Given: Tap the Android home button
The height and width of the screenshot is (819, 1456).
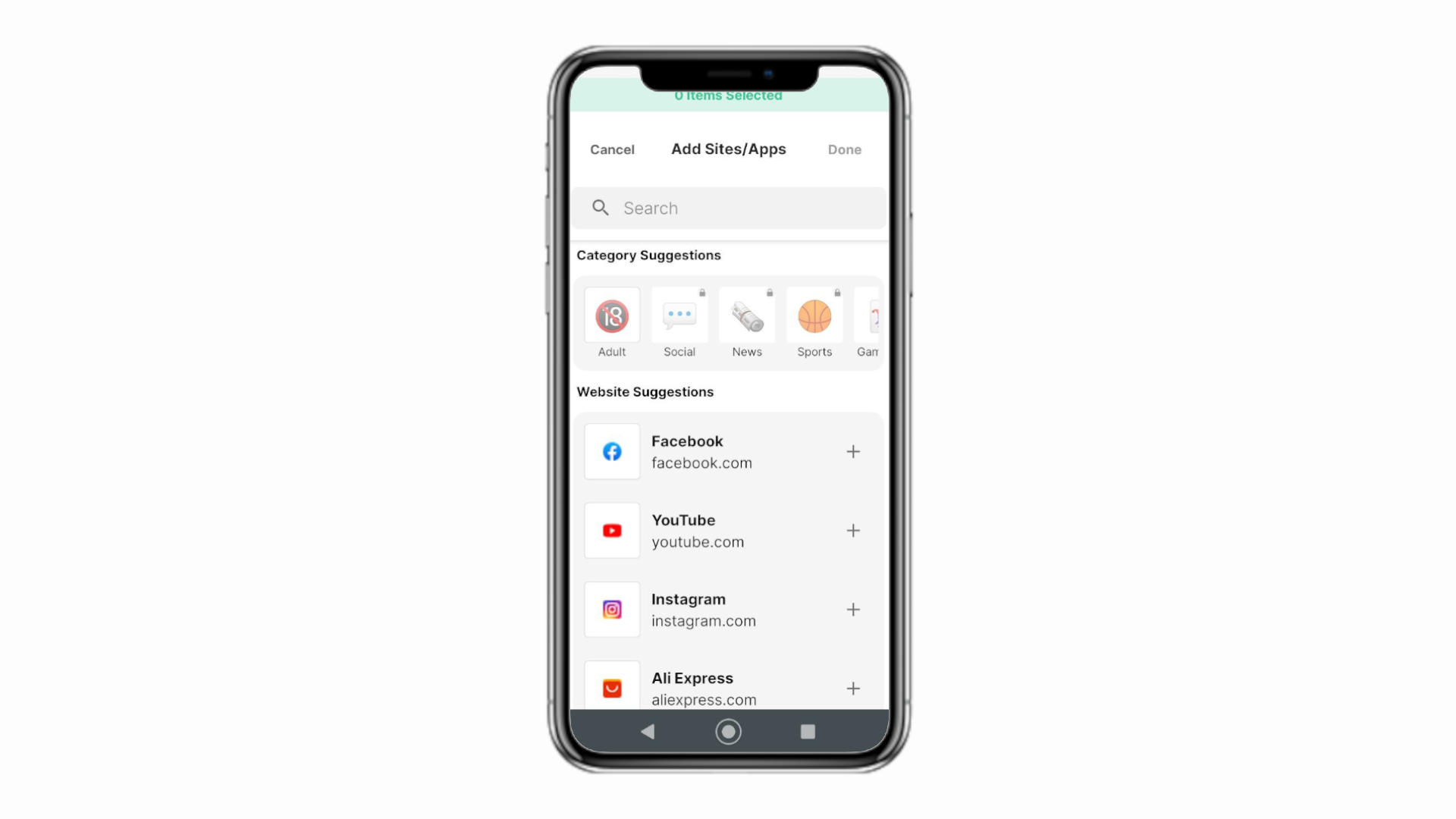Looking at the screenshot, I should pos(728,731).
